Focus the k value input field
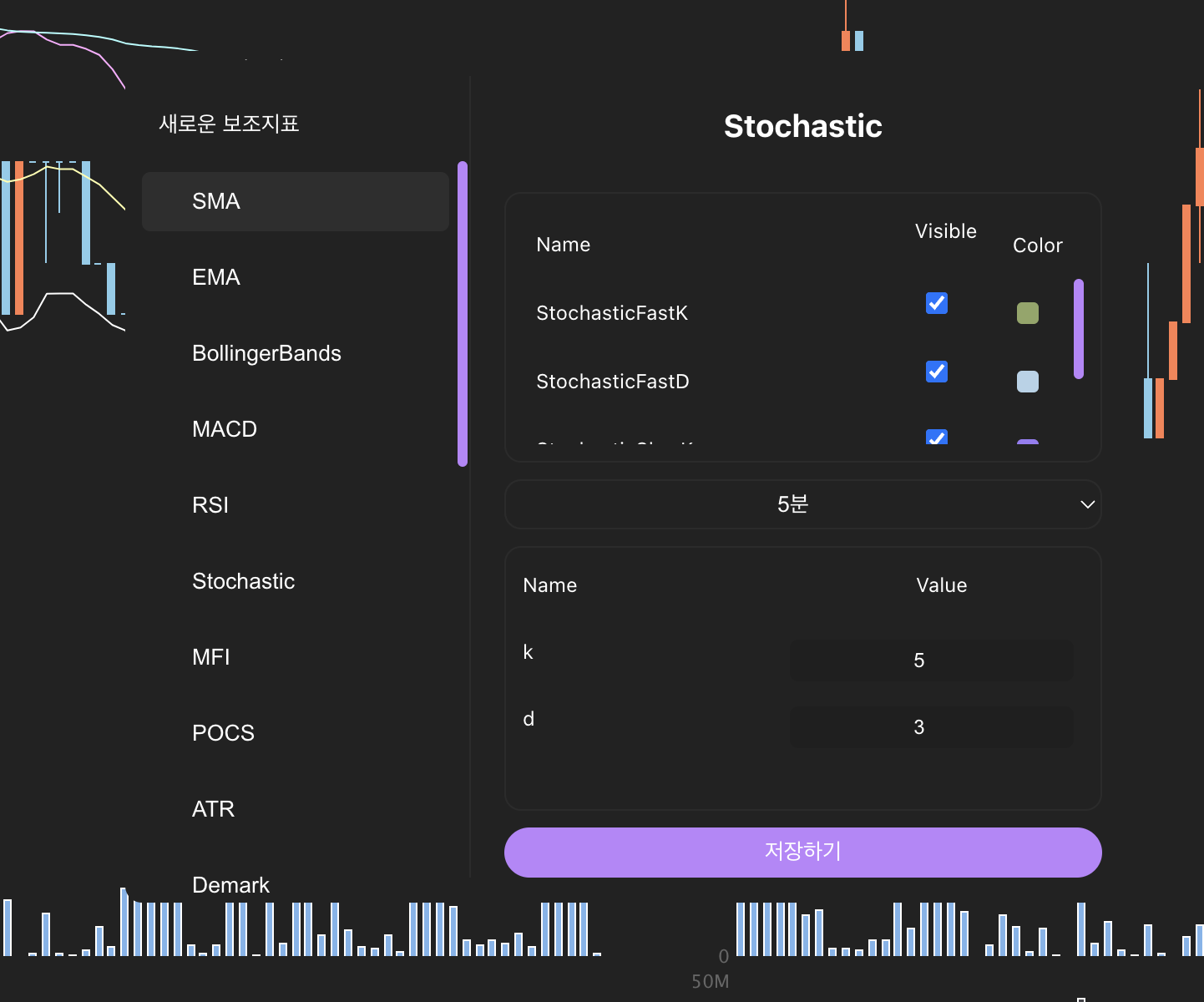This screenshot has height=1002, width=1204. click(x=931, y=660)
